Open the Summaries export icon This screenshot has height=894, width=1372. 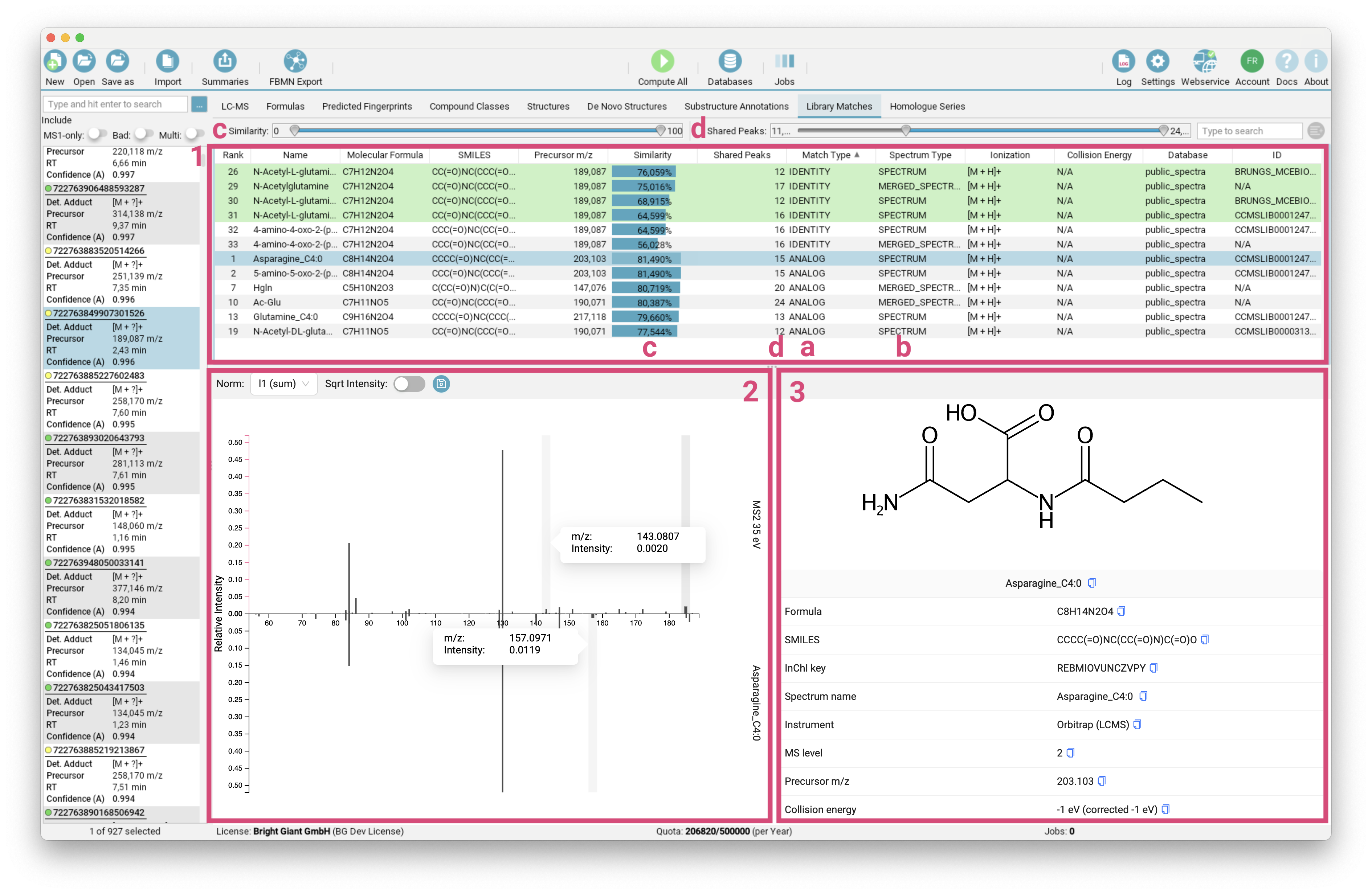(x=225, y=61)
